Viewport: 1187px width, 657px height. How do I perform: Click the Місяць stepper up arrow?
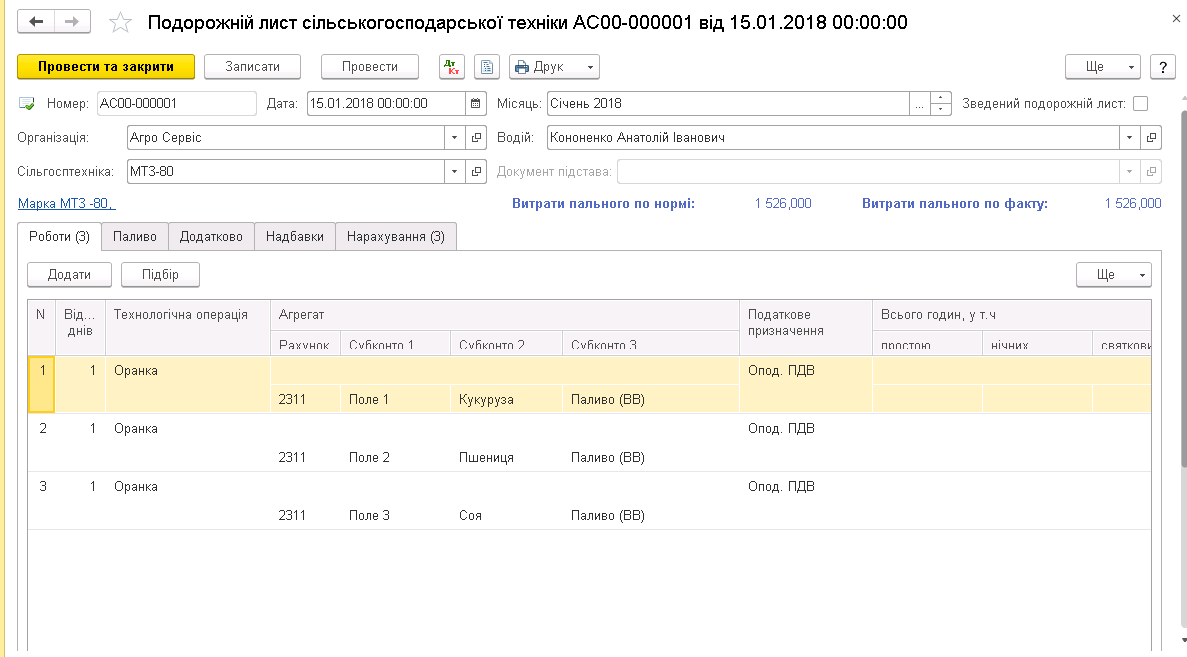pos(941,98)
